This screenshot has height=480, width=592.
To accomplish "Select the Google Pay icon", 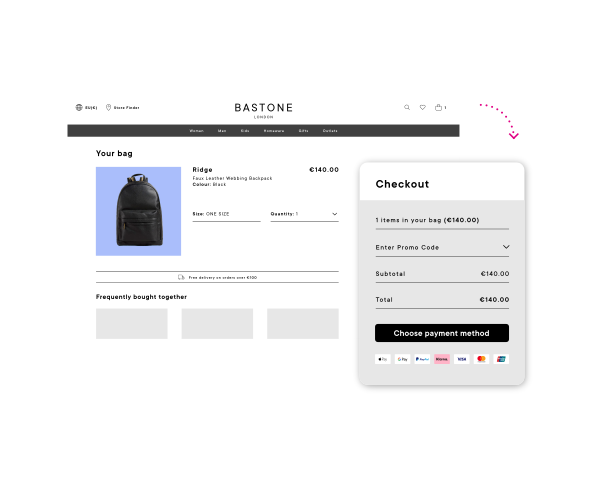I will pyautogui.click(x=402, y=359).
